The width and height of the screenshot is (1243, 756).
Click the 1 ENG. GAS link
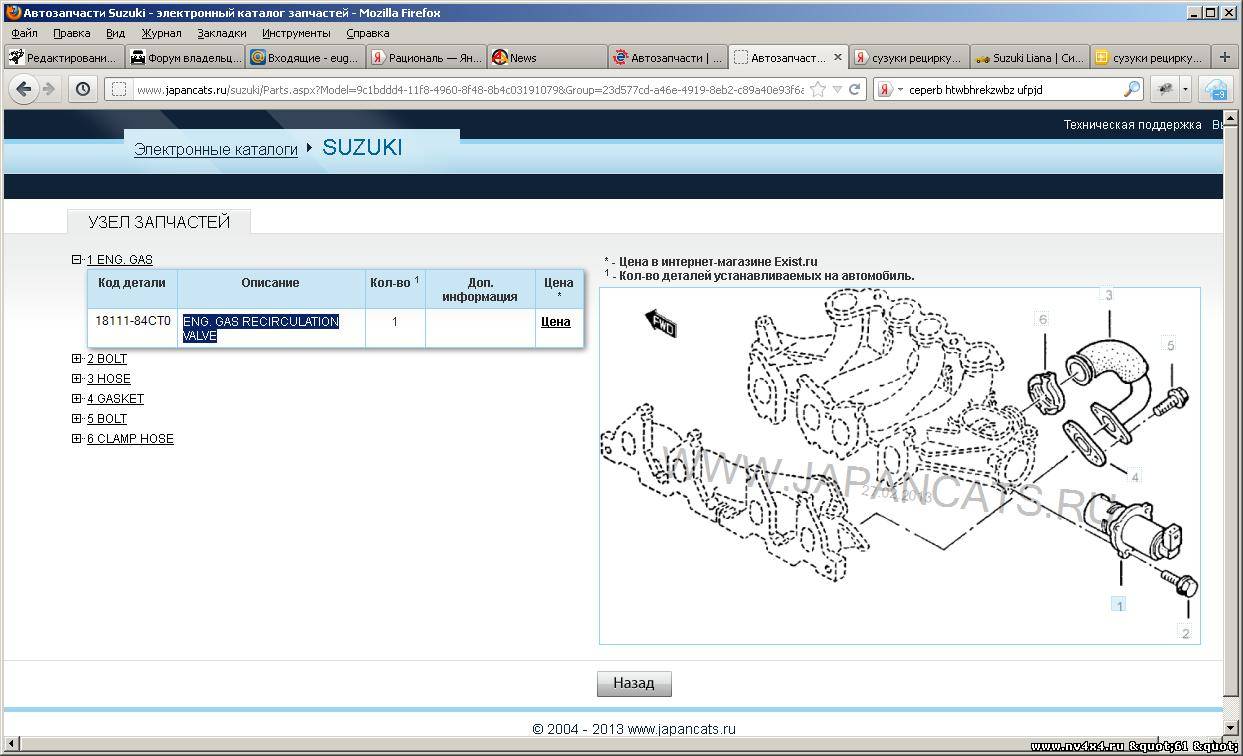pos(120,260)
